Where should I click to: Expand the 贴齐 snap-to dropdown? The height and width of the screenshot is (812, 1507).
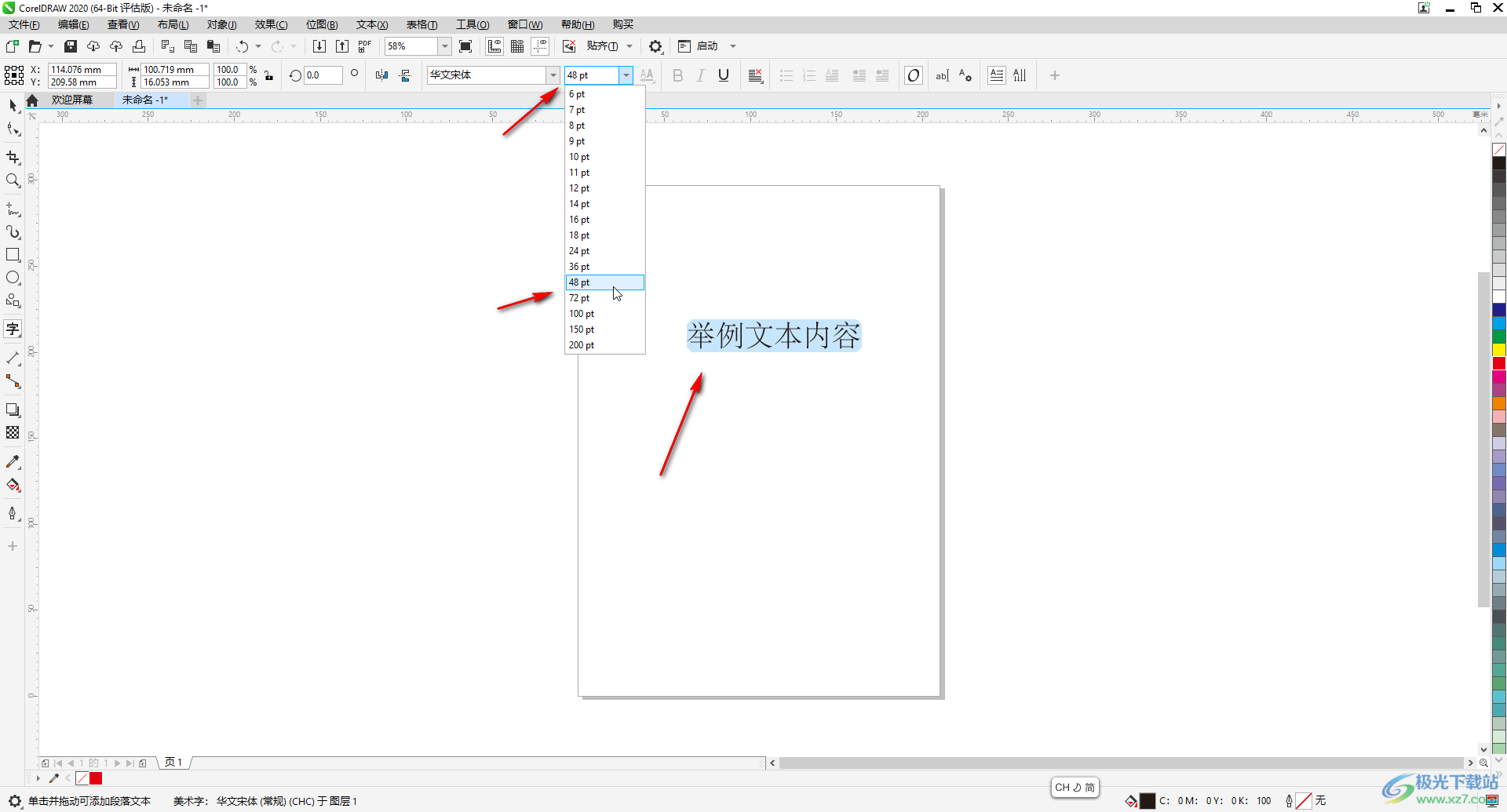point(629,46)
